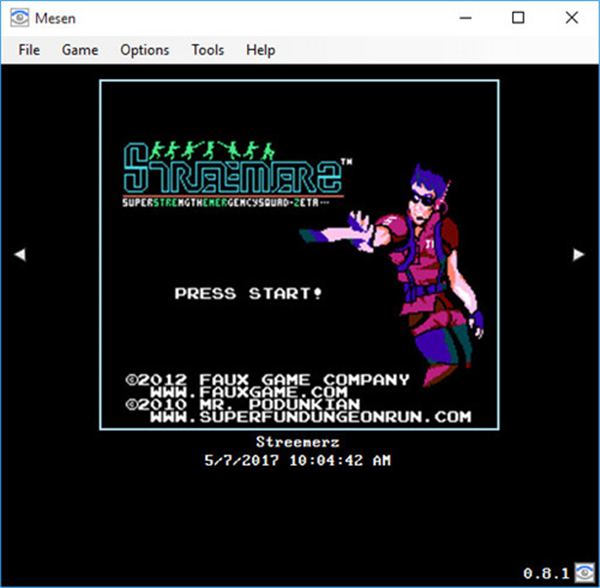The width and height of the screenshot is (600, 588).
Task: Open the File menu
Action: [29, 50]
